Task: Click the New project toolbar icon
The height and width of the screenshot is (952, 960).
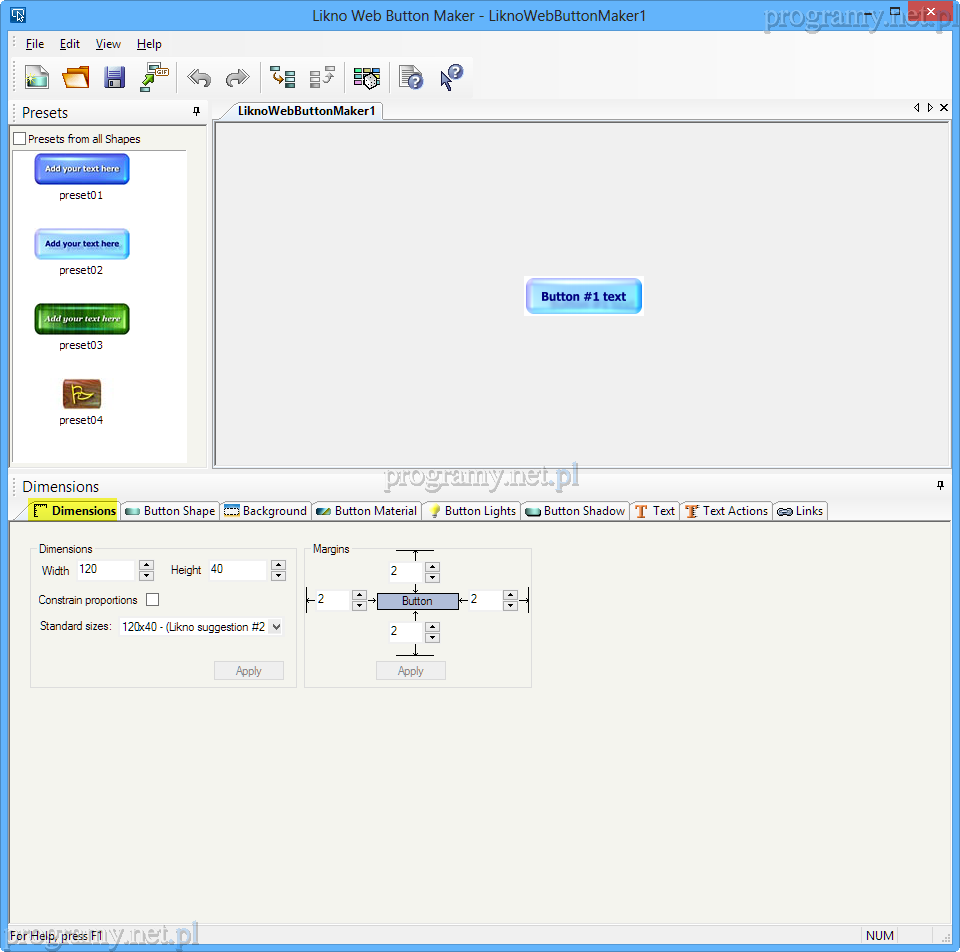Action: point(37,77)
